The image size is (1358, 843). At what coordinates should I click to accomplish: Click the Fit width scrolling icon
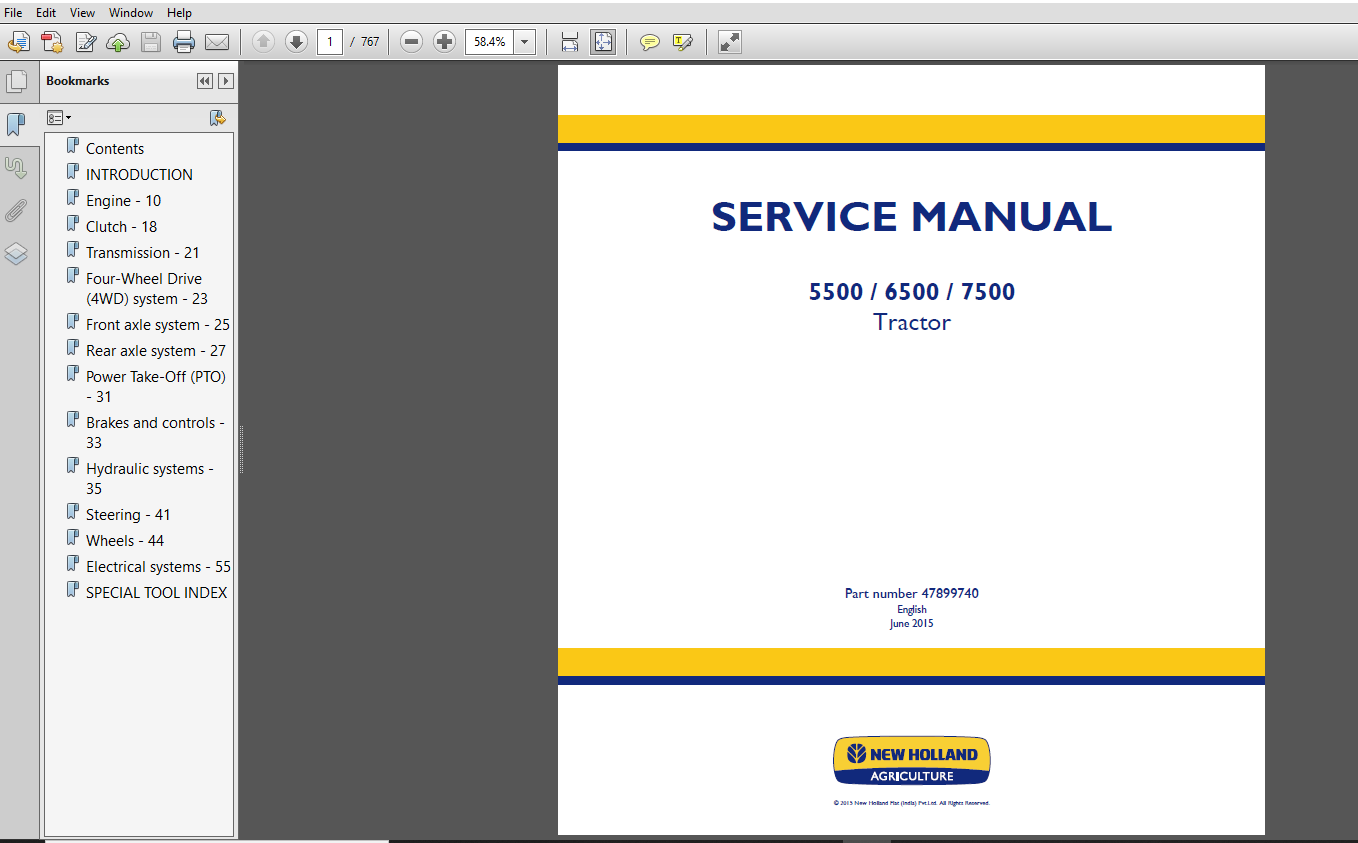[x=570, y=42]
